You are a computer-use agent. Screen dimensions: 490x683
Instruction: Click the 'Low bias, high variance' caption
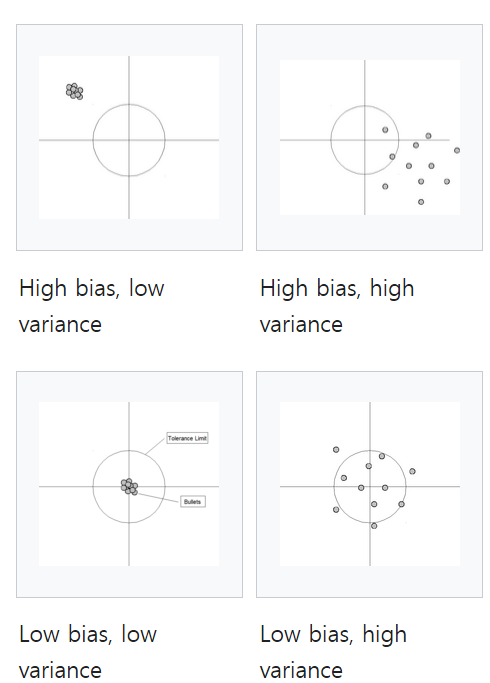pos(334,652)
